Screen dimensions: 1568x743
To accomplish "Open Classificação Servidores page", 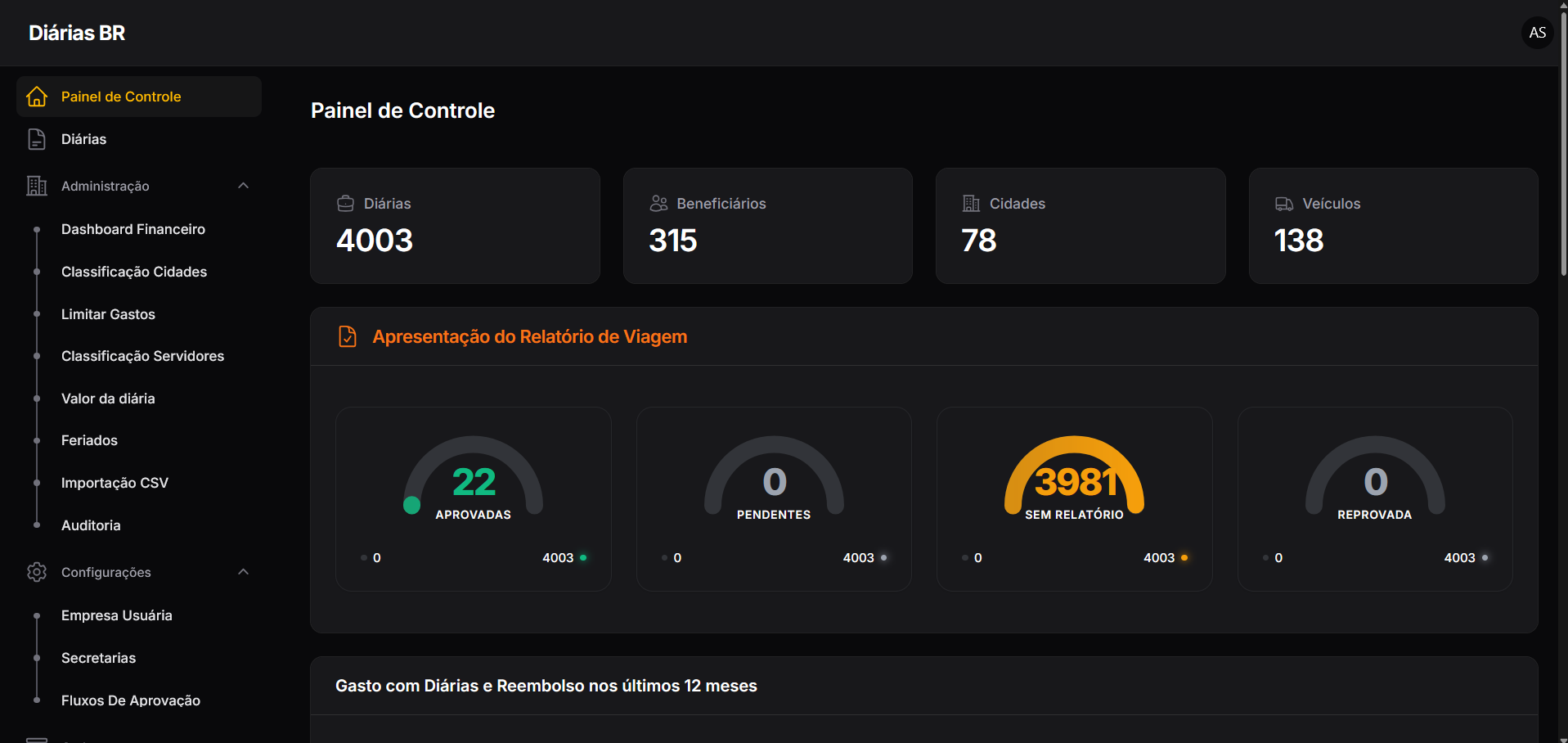I will (x=142, y=356).
